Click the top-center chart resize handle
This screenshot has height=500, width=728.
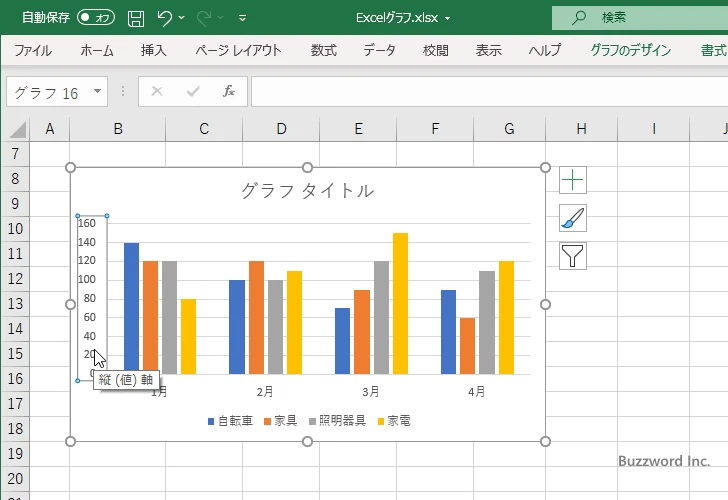(307, 167)
